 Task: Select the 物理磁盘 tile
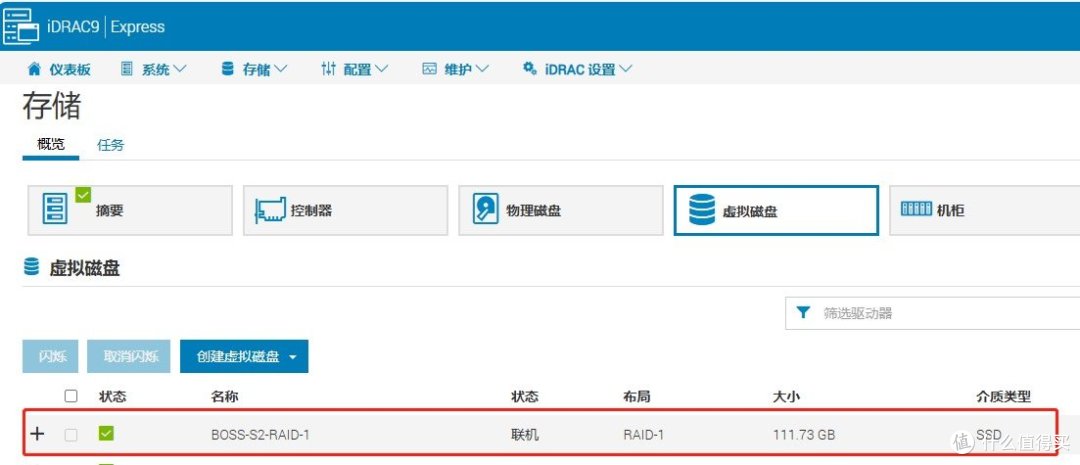[561, 210]
